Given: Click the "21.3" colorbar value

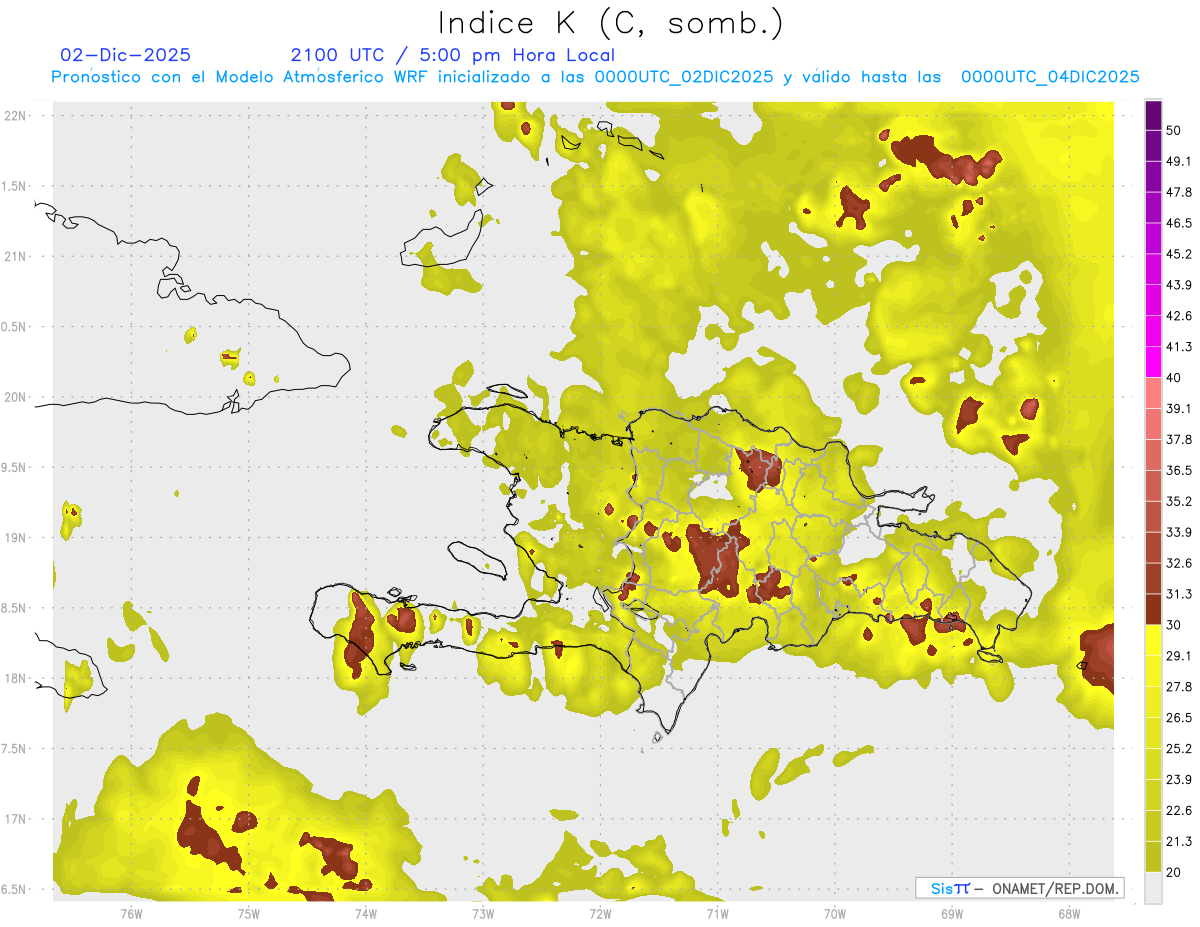Looking at the screenshot, I should pyautogui.click(x=1179, y=842).
